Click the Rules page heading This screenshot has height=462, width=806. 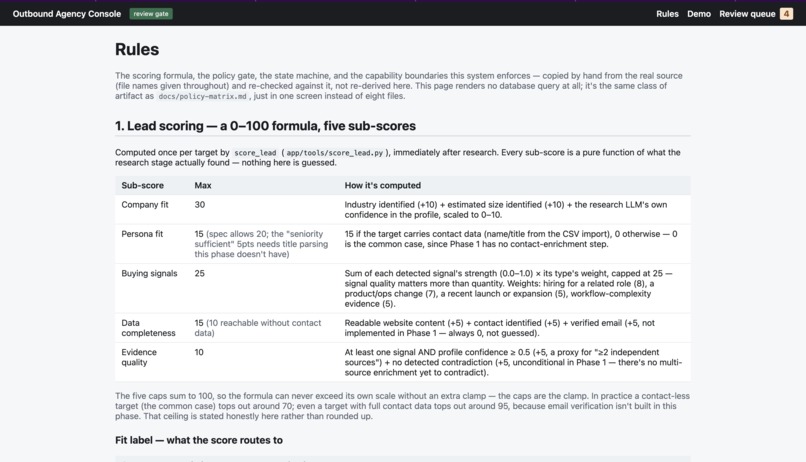pos(137,49)
